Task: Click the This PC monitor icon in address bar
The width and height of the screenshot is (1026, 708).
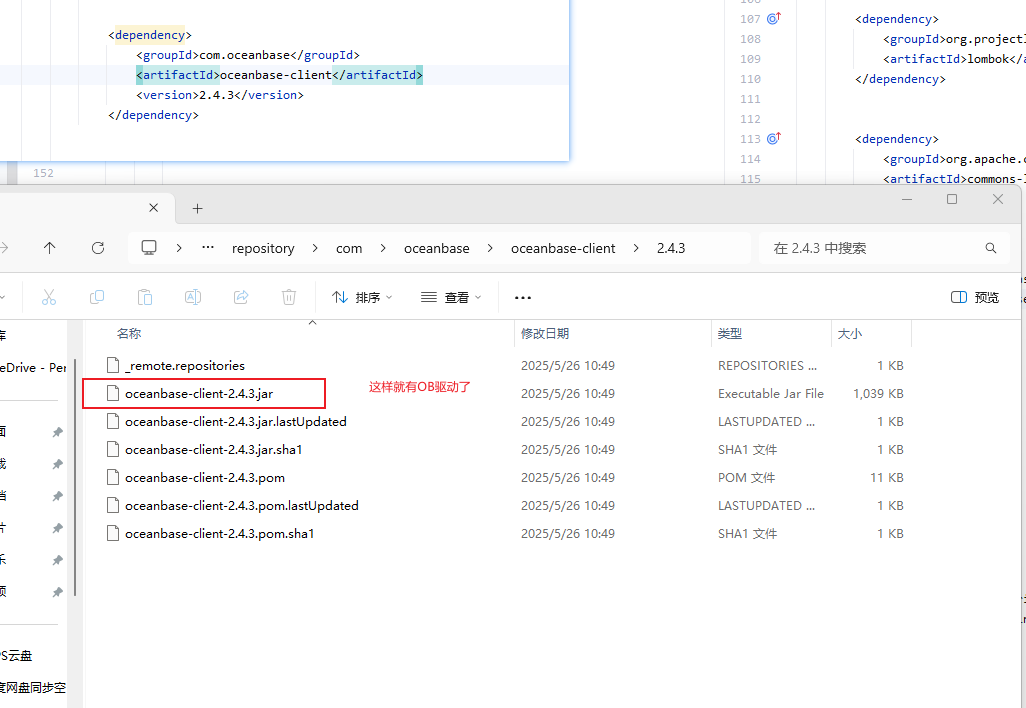Action: click(x=149, y=247)
